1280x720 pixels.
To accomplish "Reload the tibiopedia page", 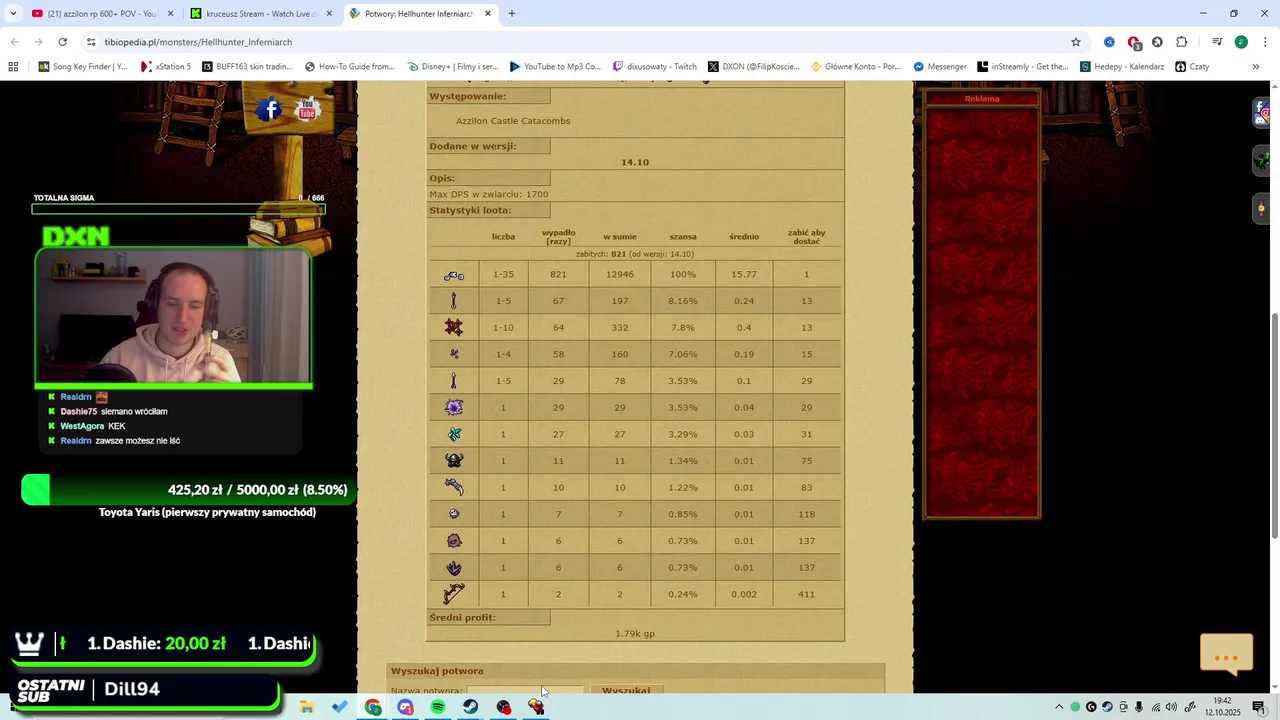I will point(63,42).
